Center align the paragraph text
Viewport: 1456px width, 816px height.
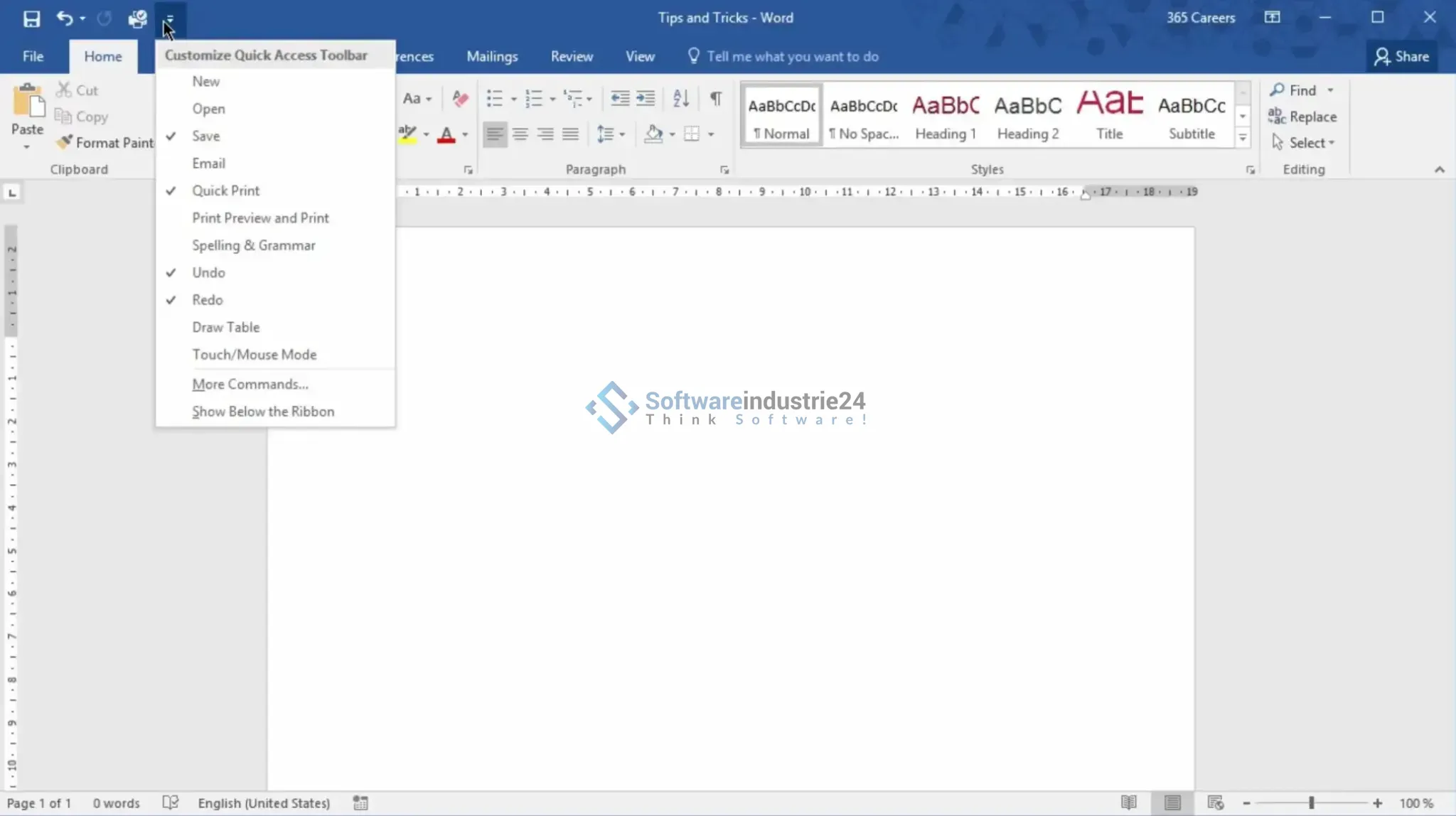pyautogui.click(x=520, y=134)
